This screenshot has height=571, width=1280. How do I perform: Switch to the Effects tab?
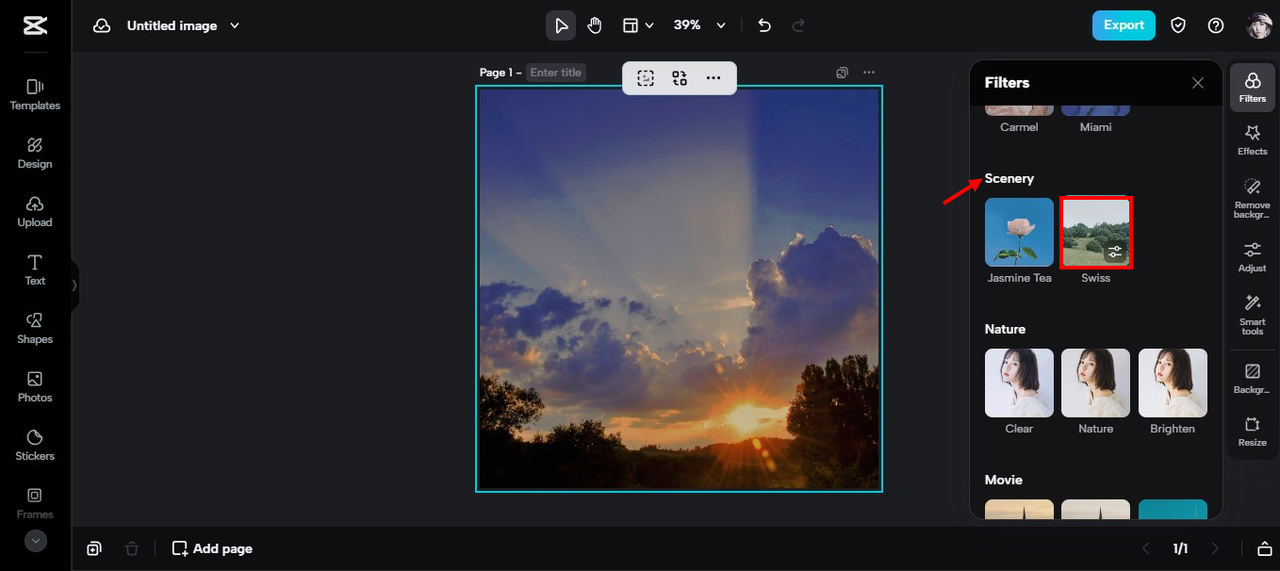1253,140
